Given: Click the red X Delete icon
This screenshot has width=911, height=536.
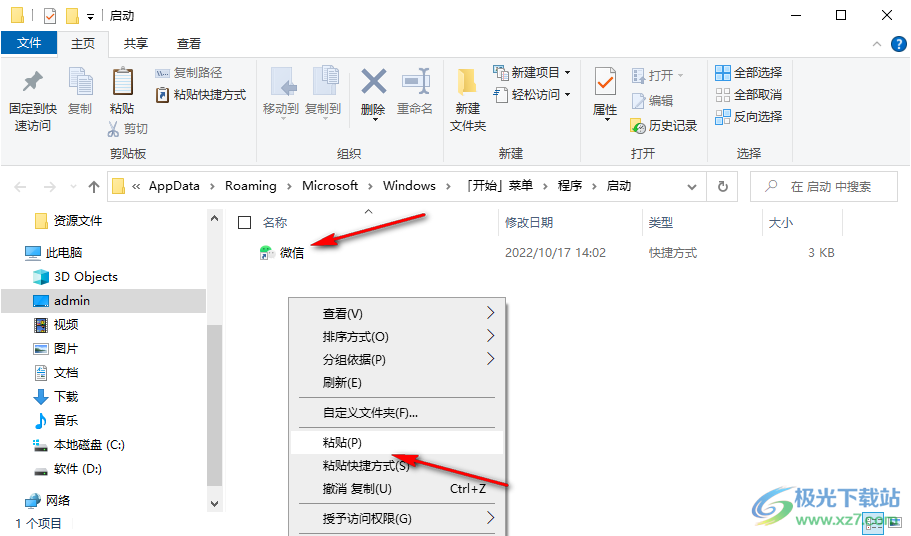Looking at the screenshot, I should point(373,81).
